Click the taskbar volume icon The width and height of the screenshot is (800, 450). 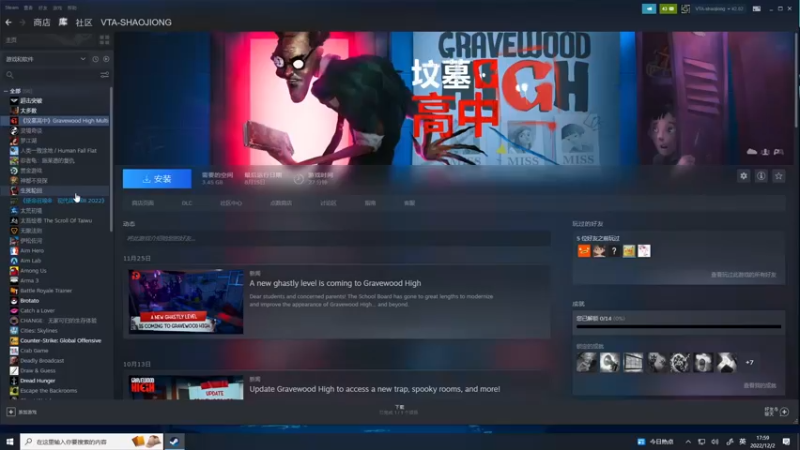point(715,442)
